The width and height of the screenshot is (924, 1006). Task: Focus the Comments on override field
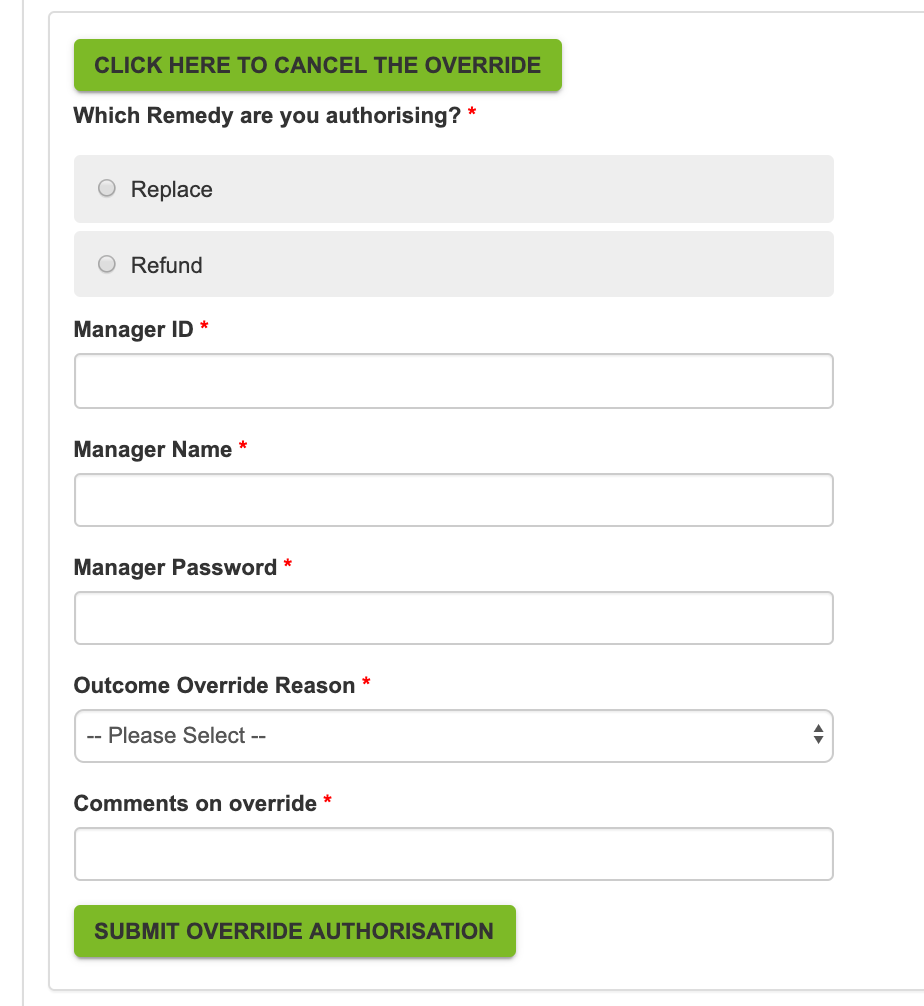tap(454, 854)
